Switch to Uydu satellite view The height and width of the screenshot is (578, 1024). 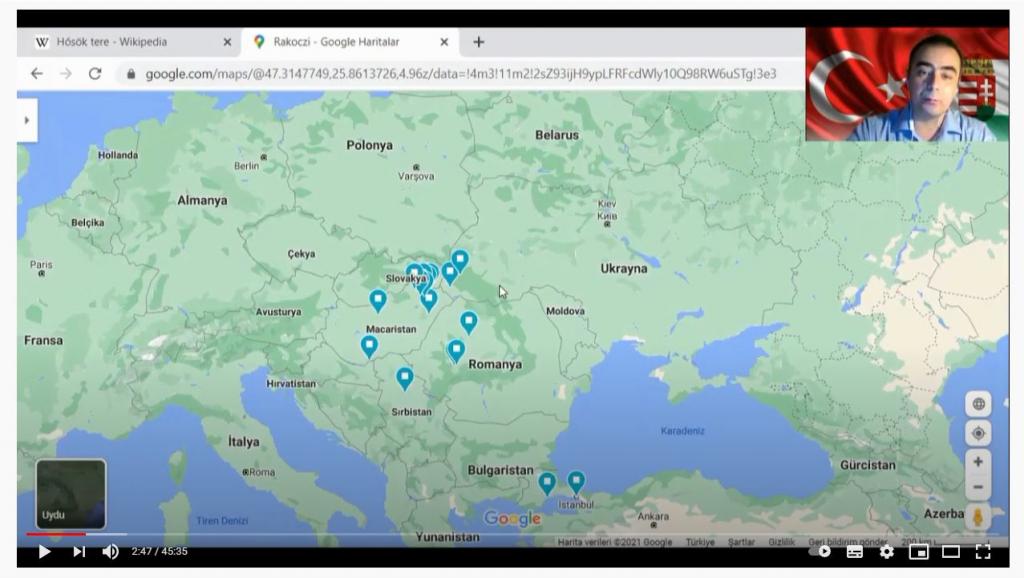click(x=71, y=494)
